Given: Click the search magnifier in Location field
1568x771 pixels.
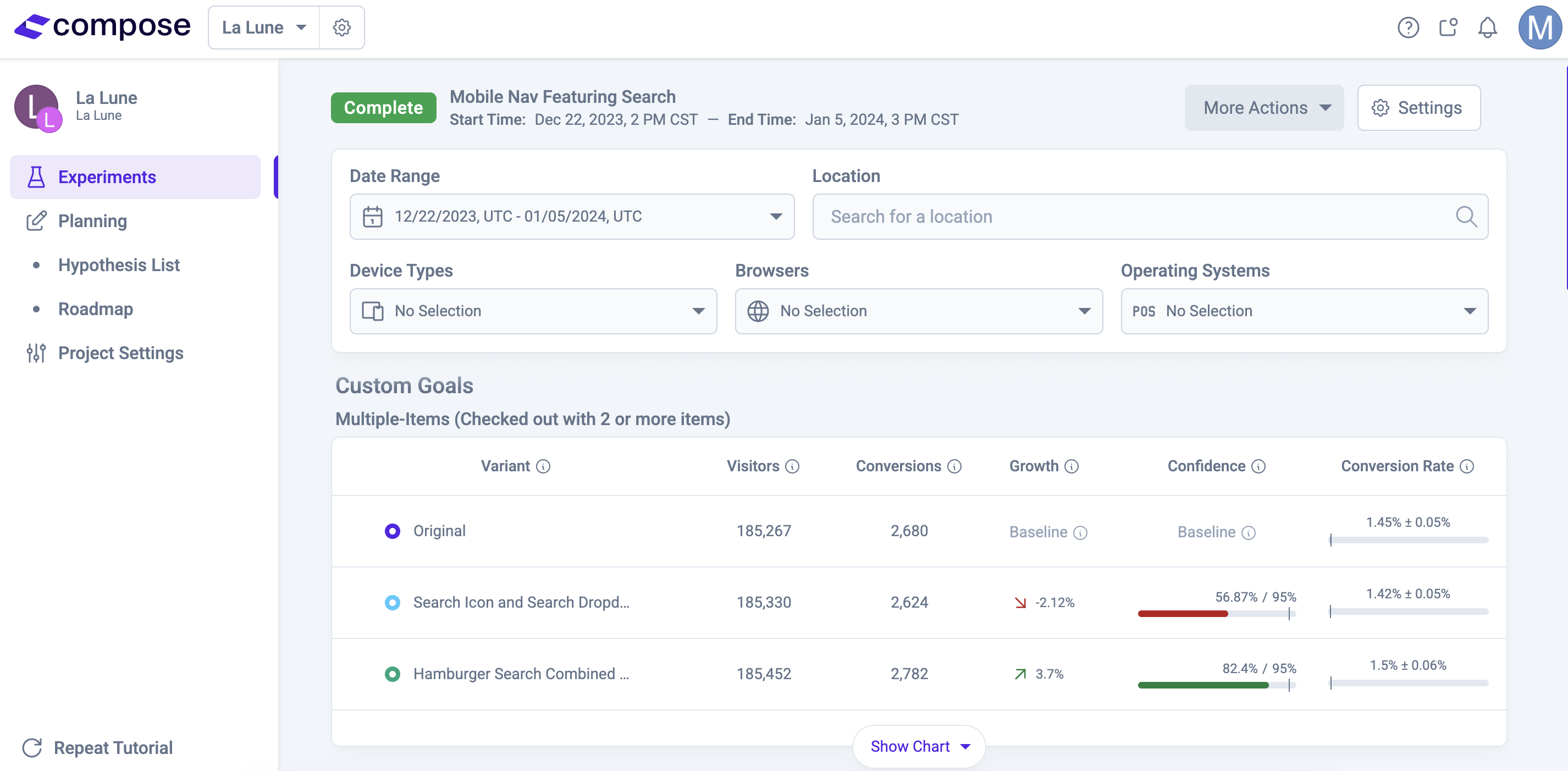Looking at the screenshot, I should pos(1466,216).
